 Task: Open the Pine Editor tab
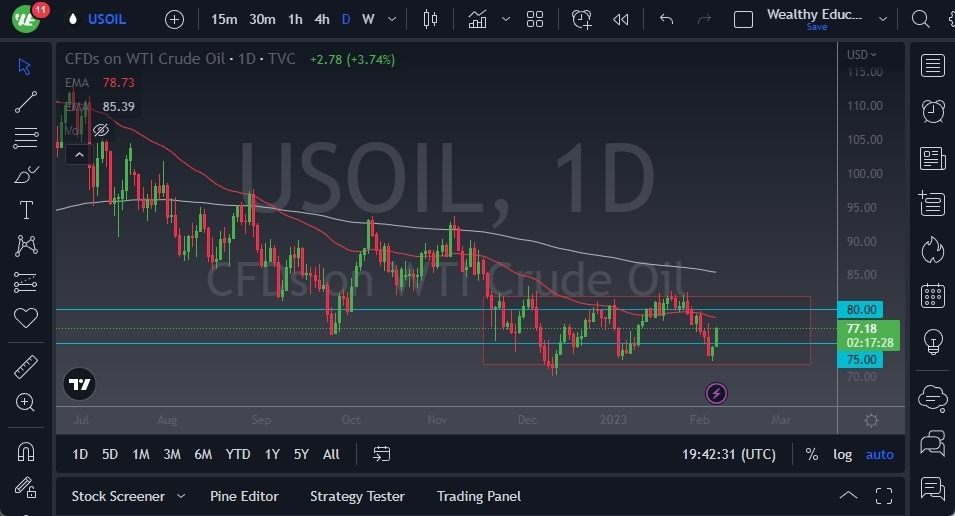244,497
